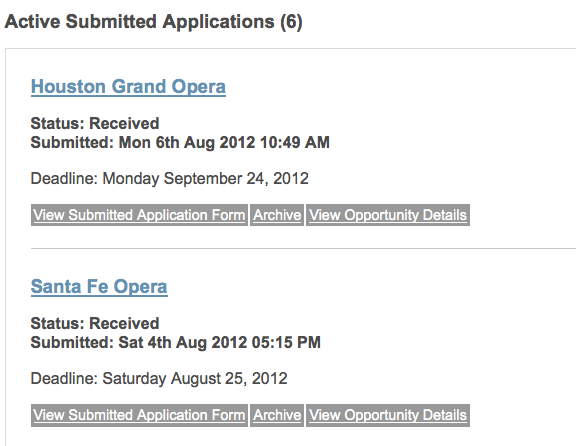View opportunity details for Santa Fe Opera
This screenshot has width=576, height=446.
388,415
